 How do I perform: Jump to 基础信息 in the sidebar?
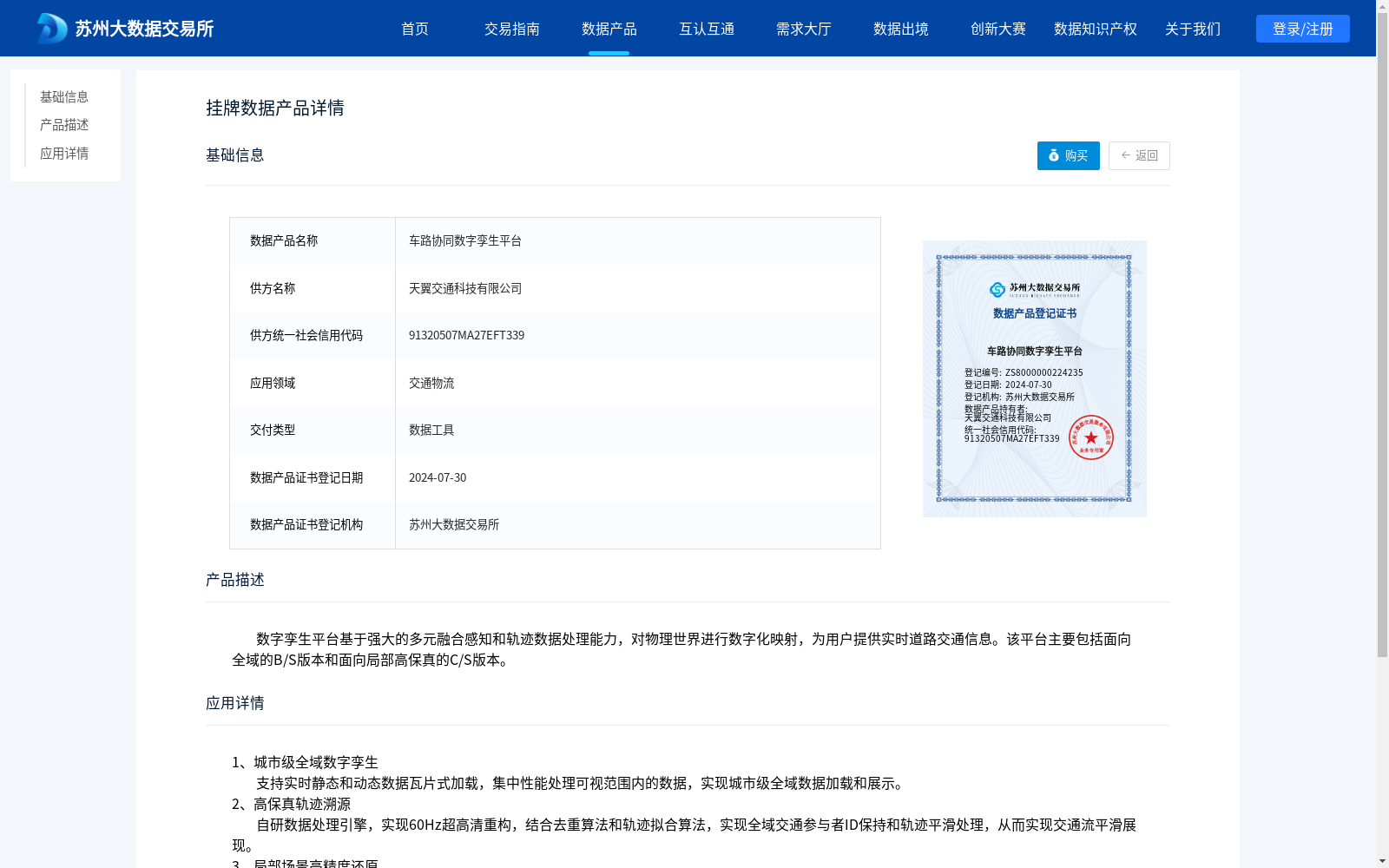point(64,96)
